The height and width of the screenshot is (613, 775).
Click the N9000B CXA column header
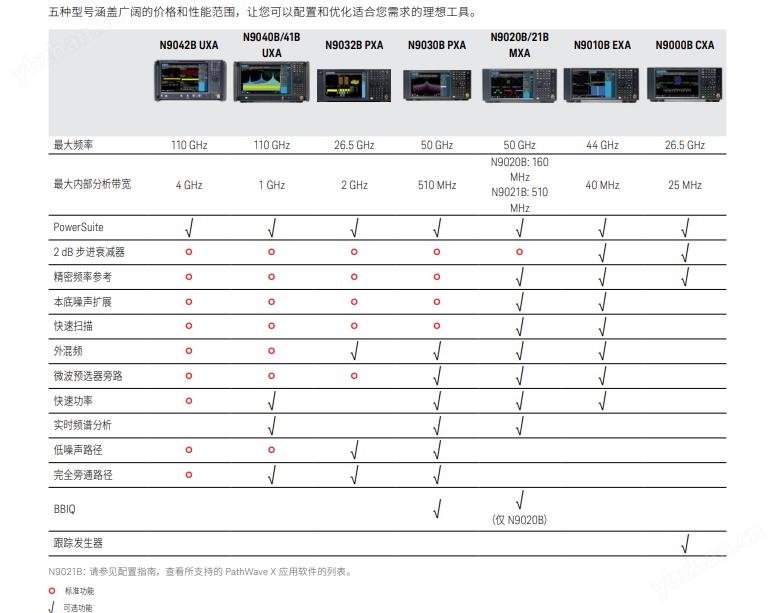[x=685, y=45]
